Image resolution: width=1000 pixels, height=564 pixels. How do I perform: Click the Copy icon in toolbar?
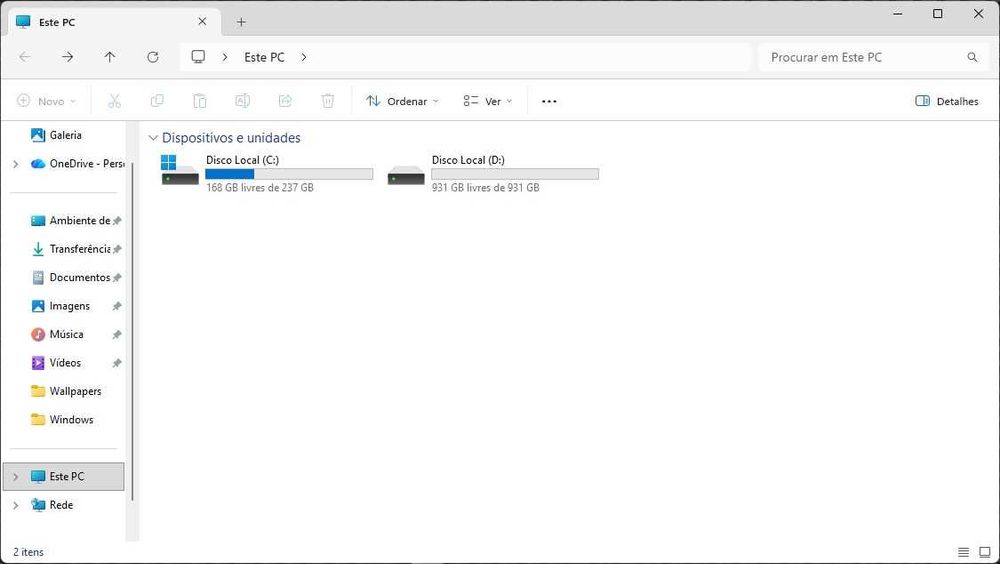click(x=157, y=101)
